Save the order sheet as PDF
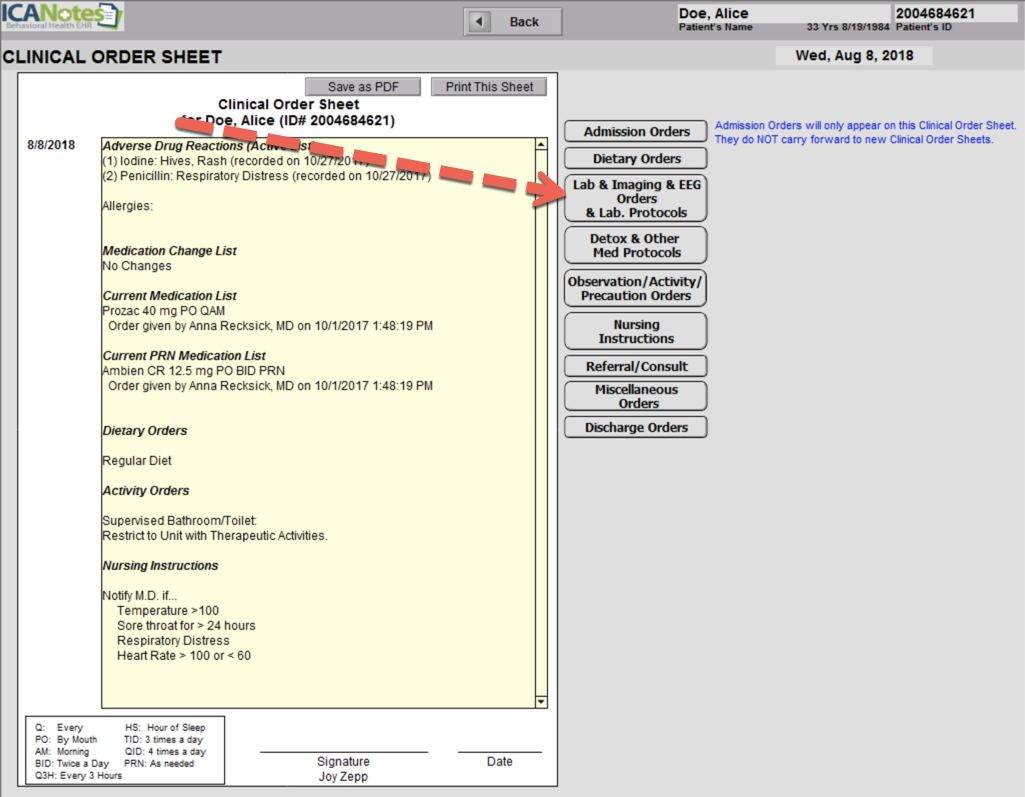 362,87
